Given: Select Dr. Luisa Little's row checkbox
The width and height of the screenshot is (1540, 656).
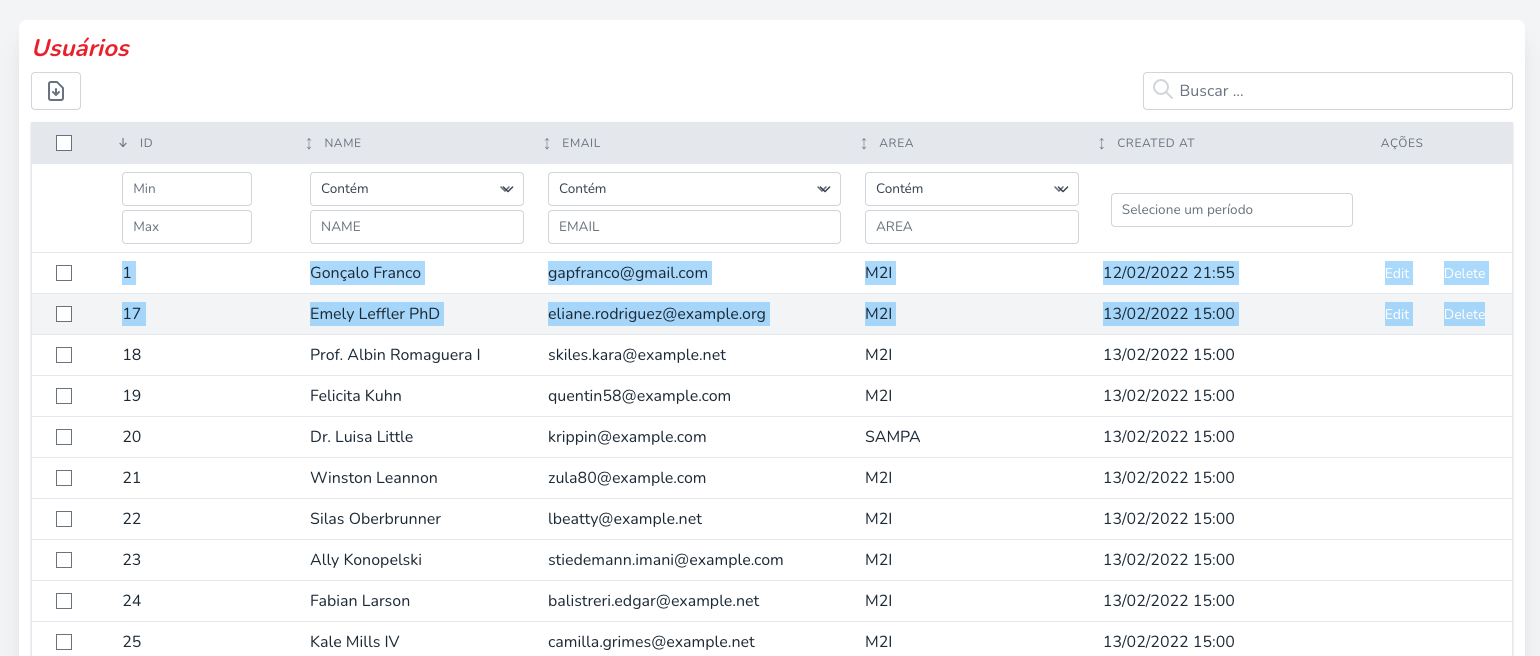Looking at the screenshot, I should coord(64,437).
